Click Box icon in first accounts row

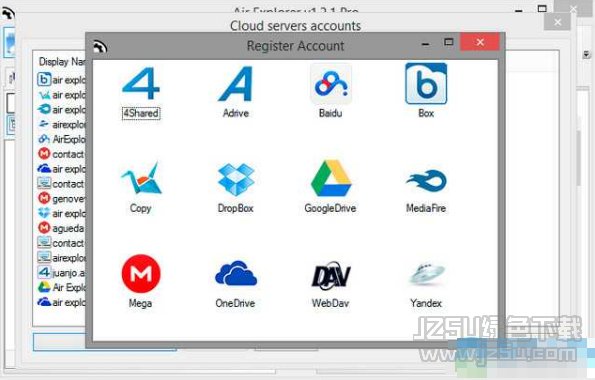point(44,79)
